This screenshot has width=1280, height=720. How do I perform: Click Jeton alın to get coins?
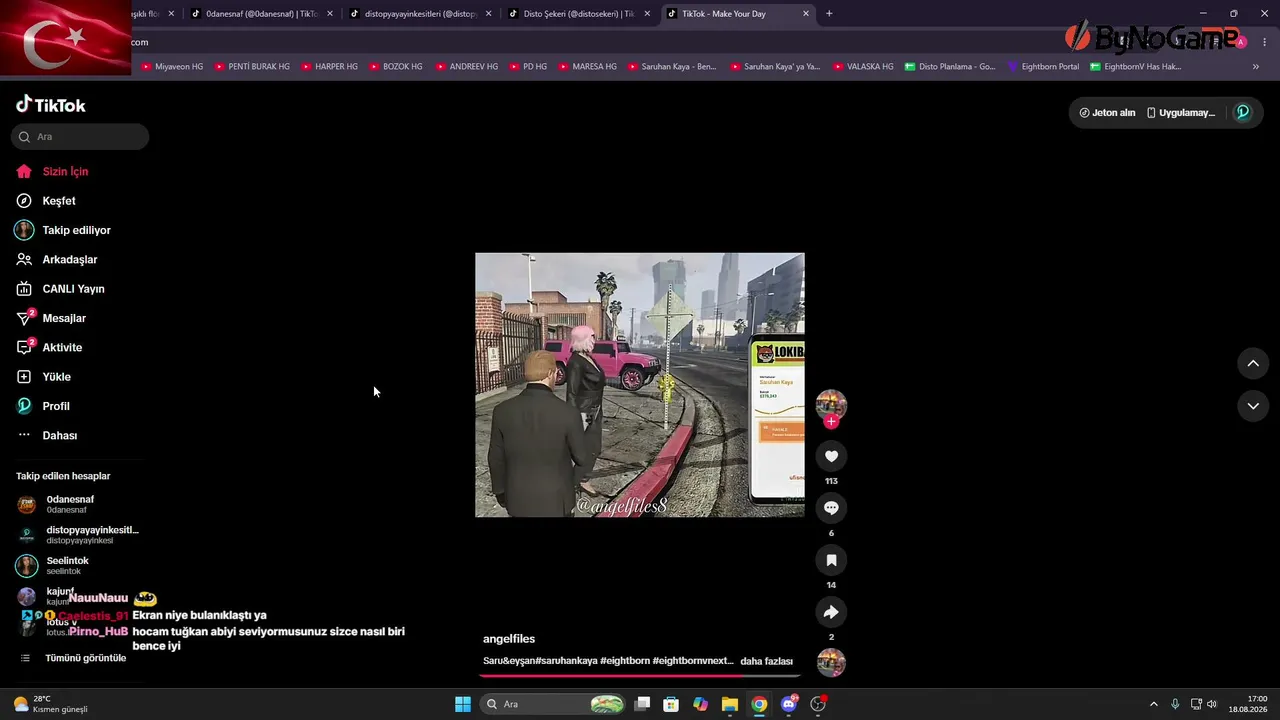(1107, 113)
